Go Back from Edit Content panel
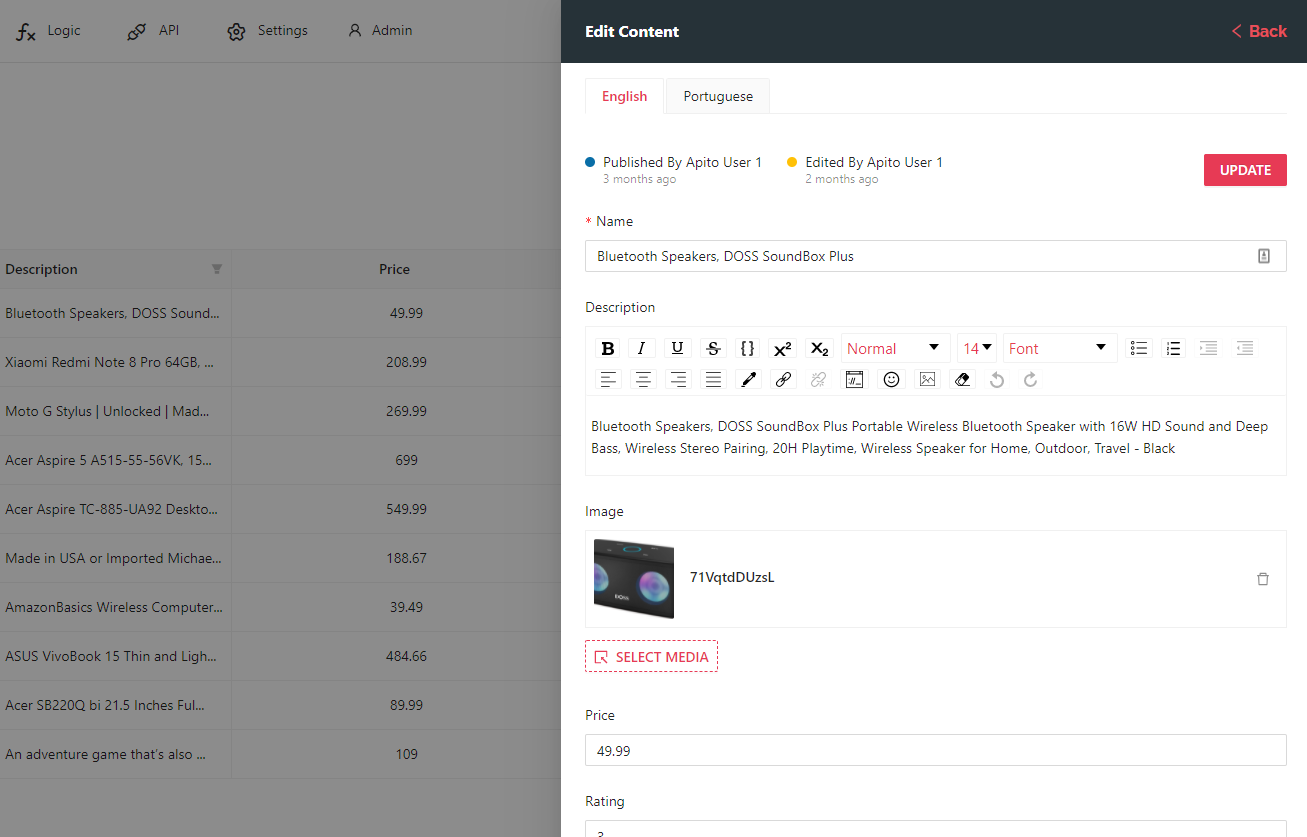 click(x=1259, y=31)
